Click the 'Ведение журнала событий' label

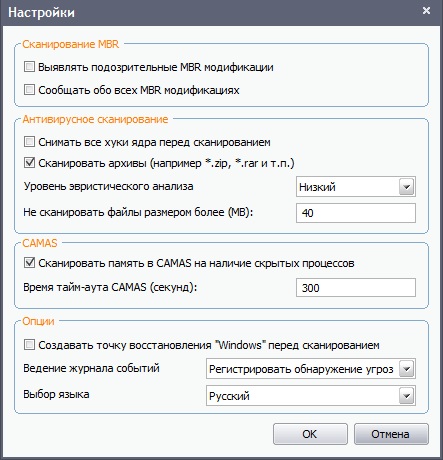(91, 368)
